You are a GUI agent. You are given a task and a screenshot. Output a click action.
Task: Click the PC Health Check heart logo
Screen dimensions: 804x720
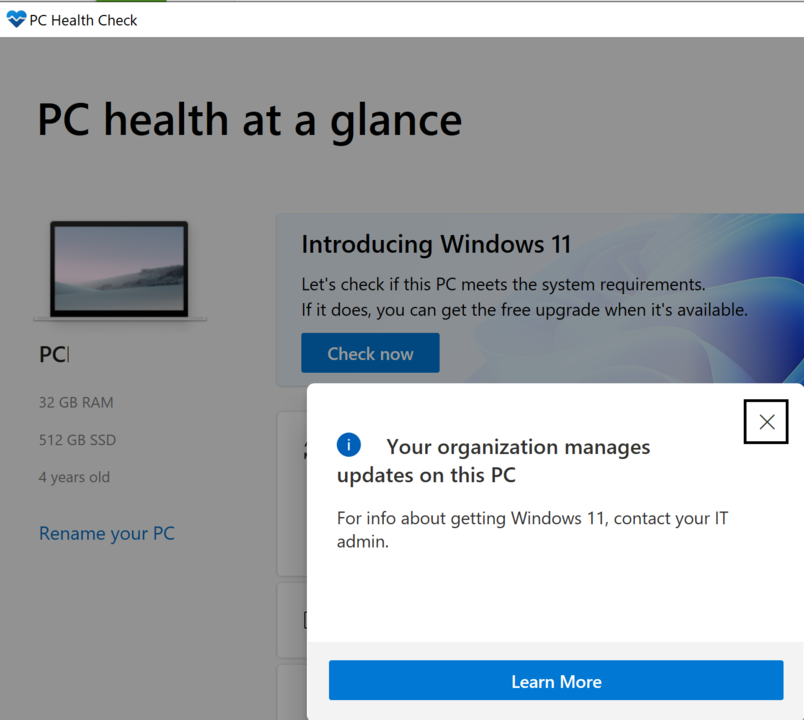pos(16,19)
